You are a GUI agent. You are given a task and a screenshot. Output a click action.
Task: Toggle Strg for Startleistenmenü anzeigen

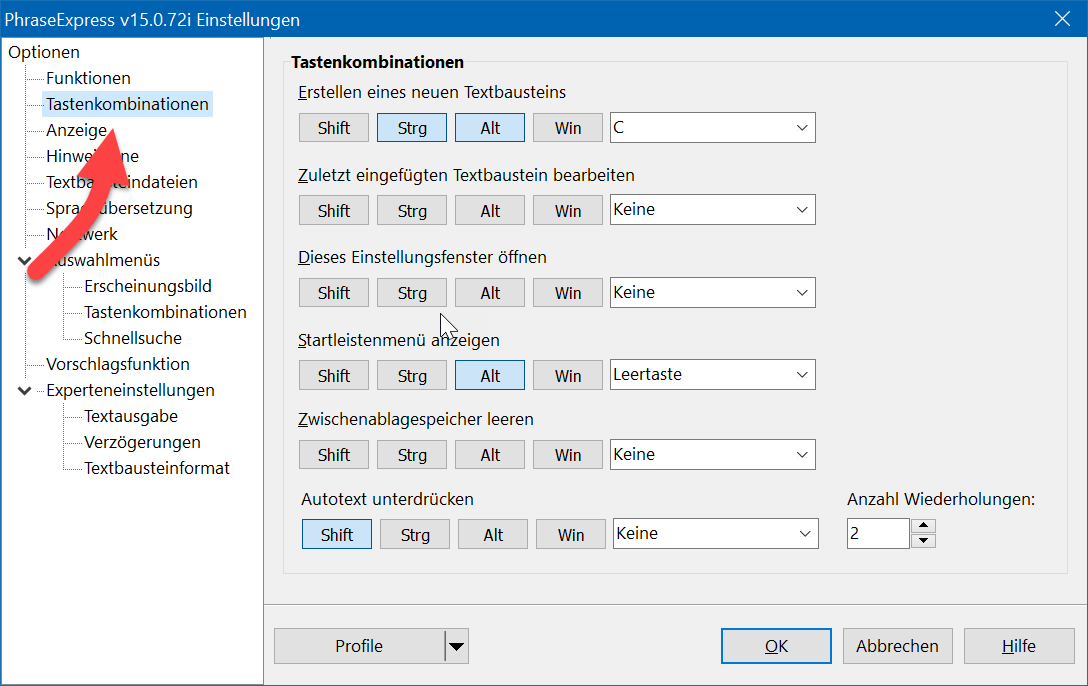pos(412,375)
